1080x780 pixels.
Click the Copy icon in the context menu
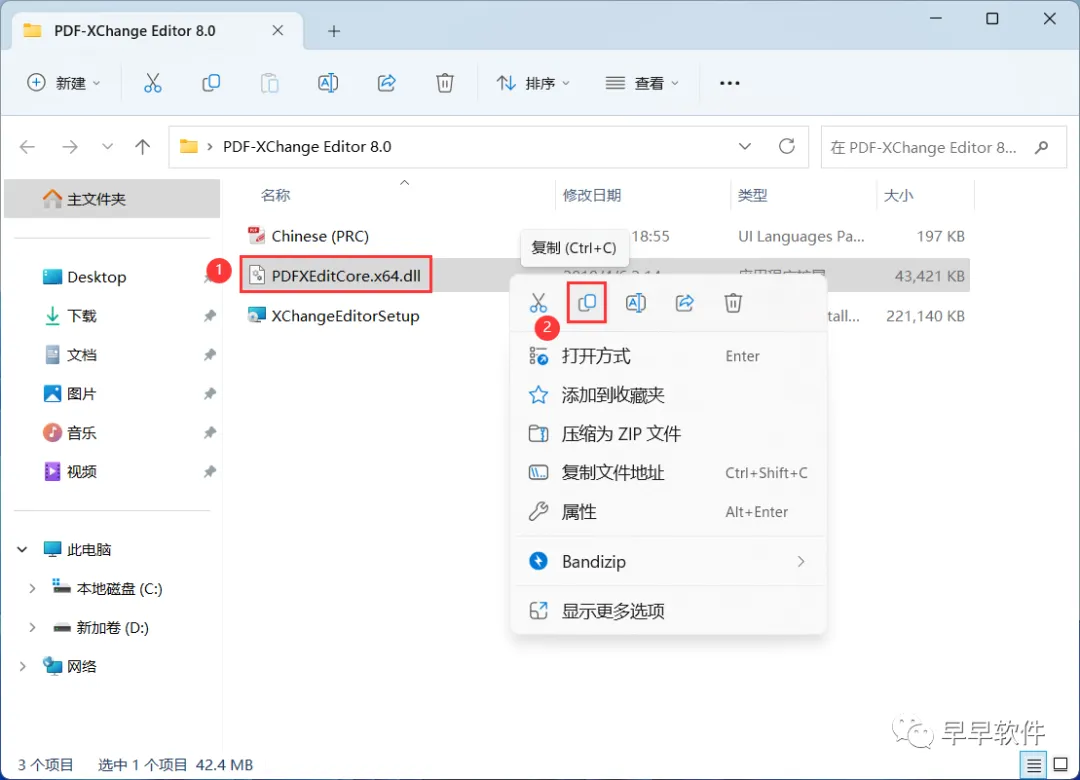[587, 302]
